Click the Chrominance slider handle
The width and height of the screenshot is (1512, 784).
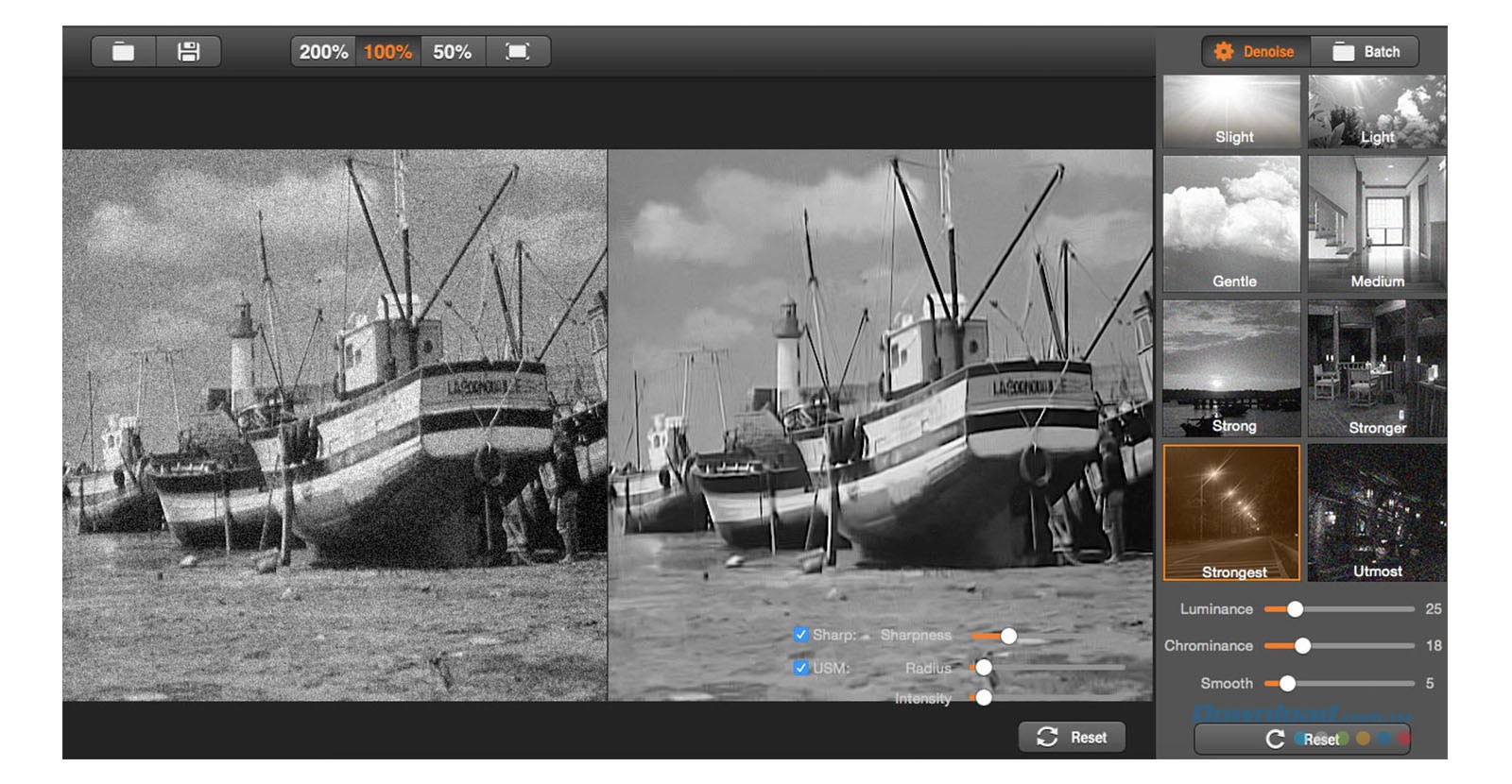click(x=1302, y=646)
